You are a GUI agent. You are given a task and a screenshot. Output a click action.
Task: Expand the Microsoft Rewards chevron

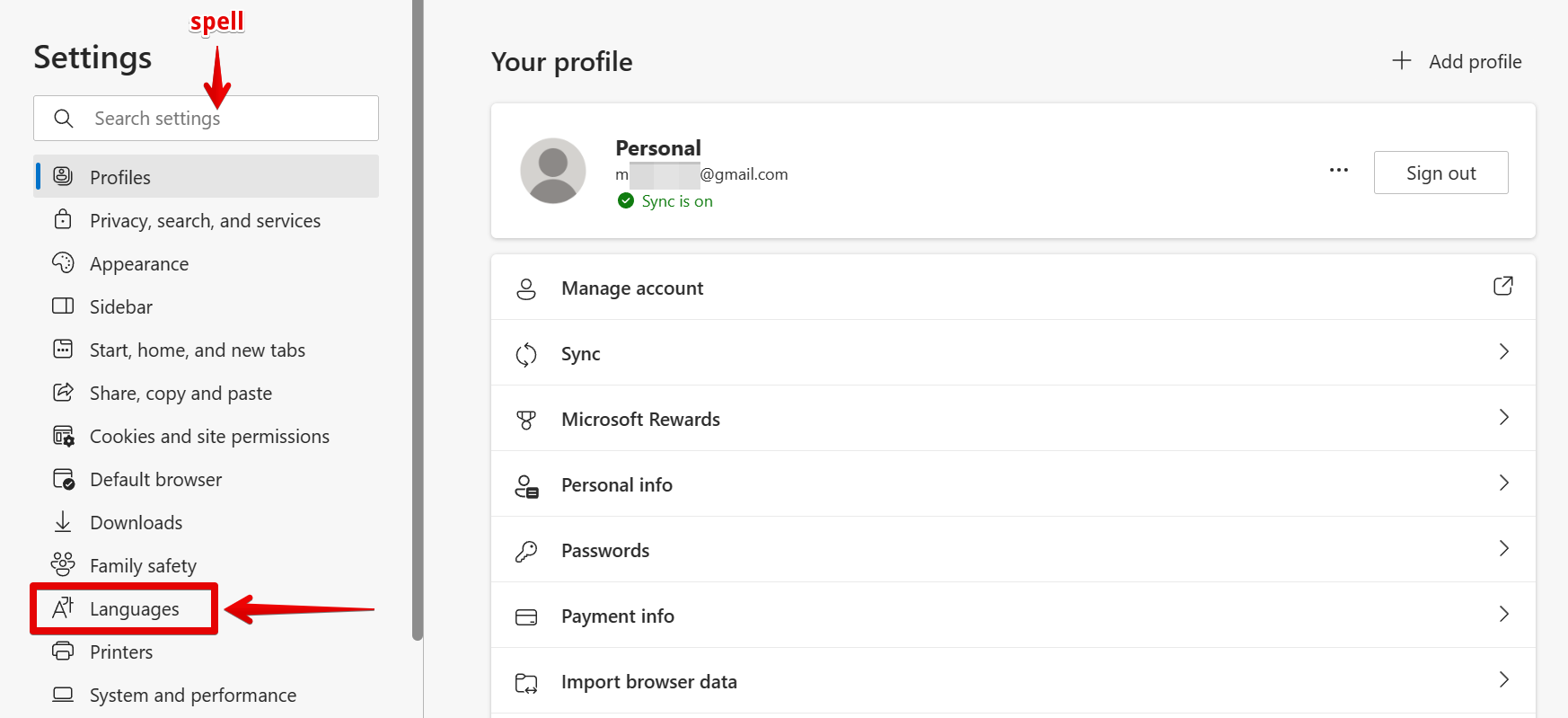1503,418
